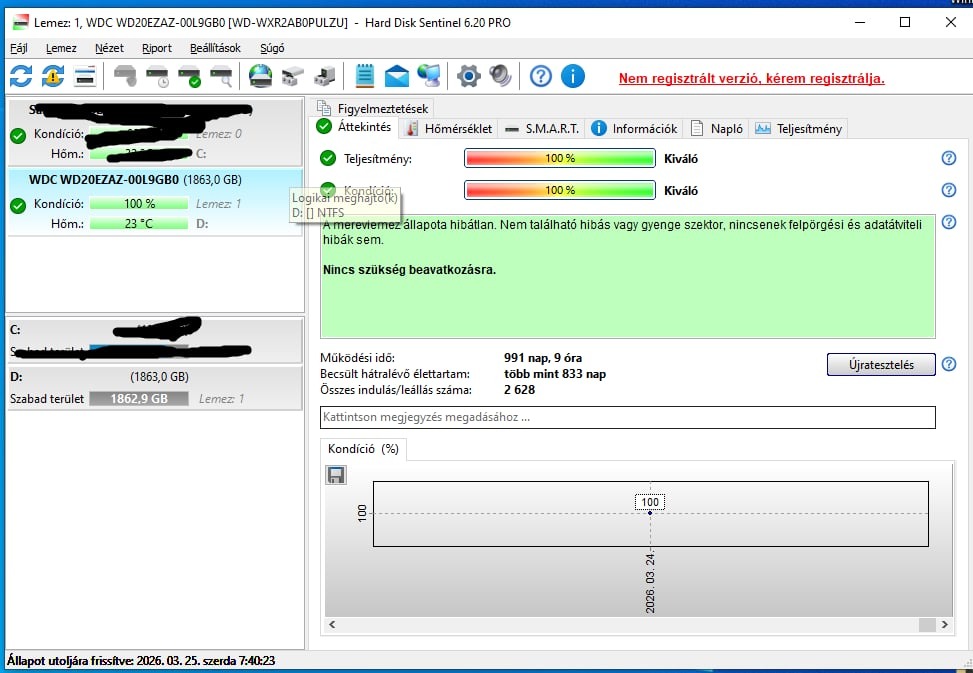Click the speaker sound toolbar icon
The image size is (973, 673).
click(500, 76)
